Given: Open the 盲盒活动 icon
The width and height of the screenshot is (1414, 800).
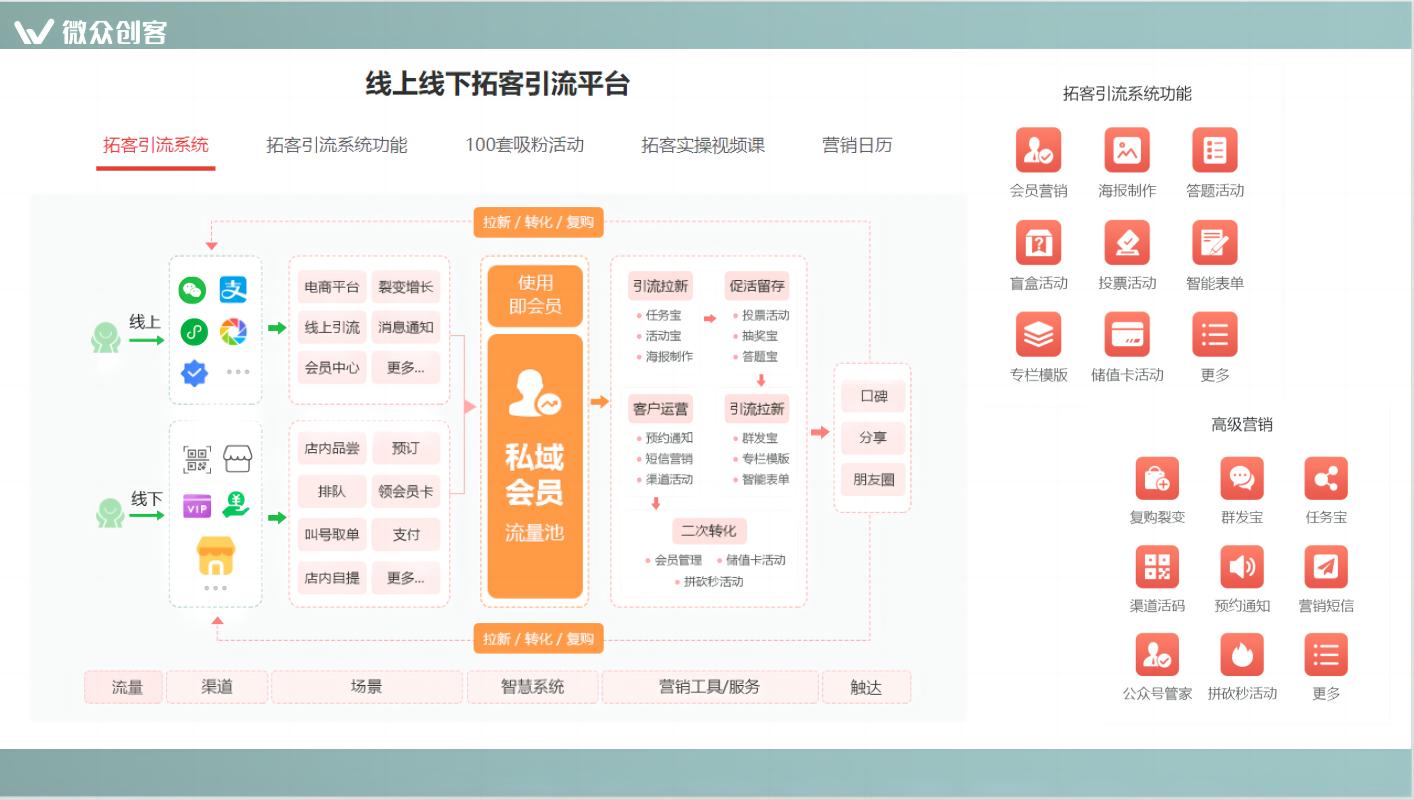Looking at the screenshot, I should (x=1038, y=242).
